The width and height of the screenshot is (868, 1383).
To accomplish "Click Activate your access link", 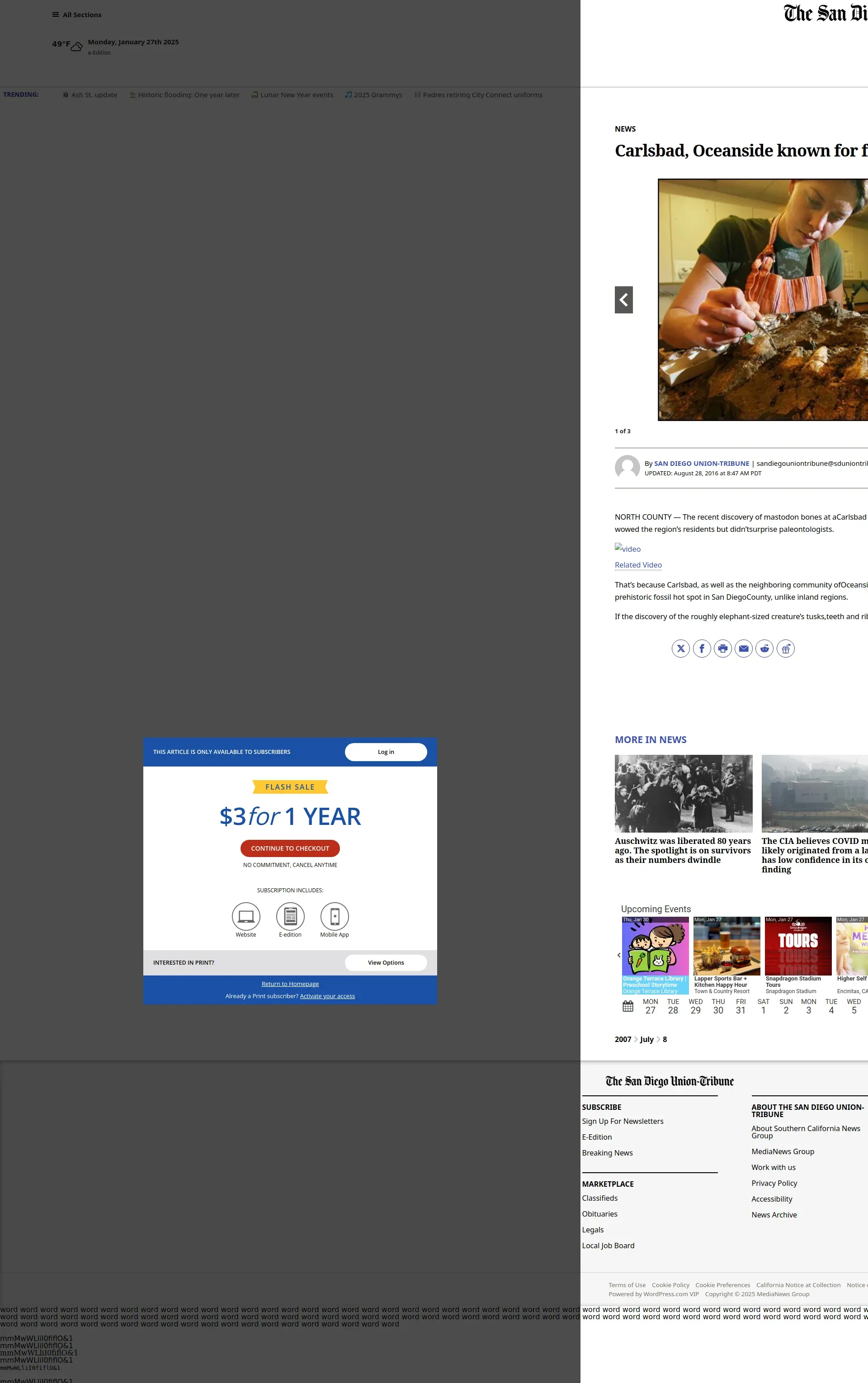I will click(327, 996).
